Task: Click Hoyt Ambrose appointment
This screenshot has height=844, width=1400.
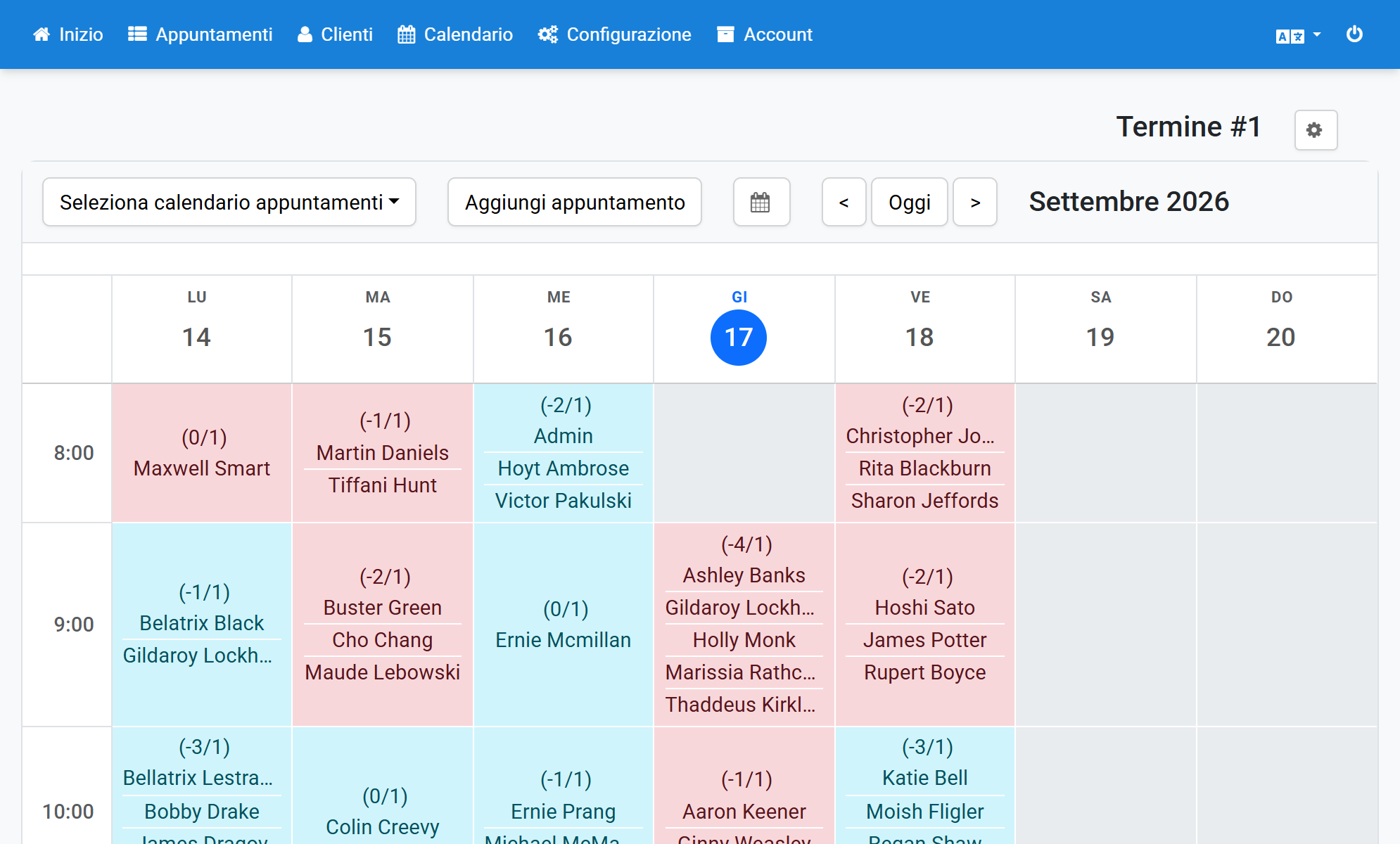Action: click(564, 468)
